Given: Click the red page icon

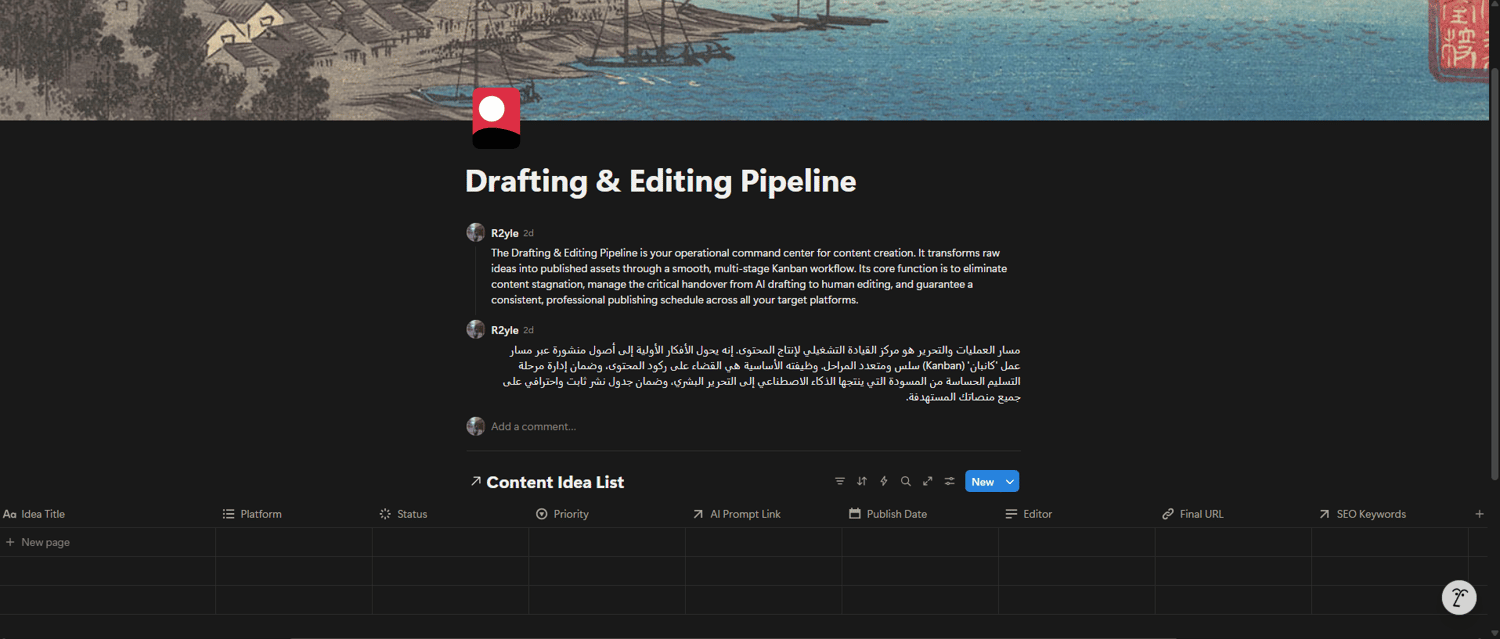Looking at the screenshot, I should pos(496,118).
